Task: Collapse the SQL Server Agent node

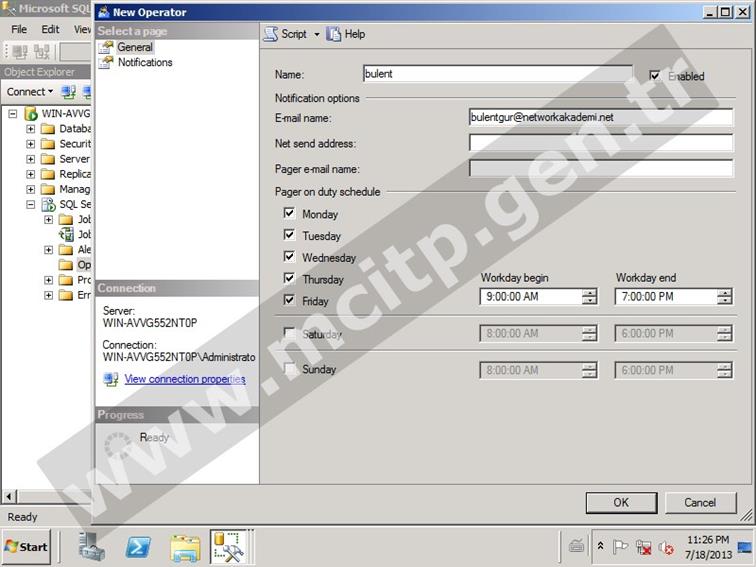Action: tap(30, 204)
